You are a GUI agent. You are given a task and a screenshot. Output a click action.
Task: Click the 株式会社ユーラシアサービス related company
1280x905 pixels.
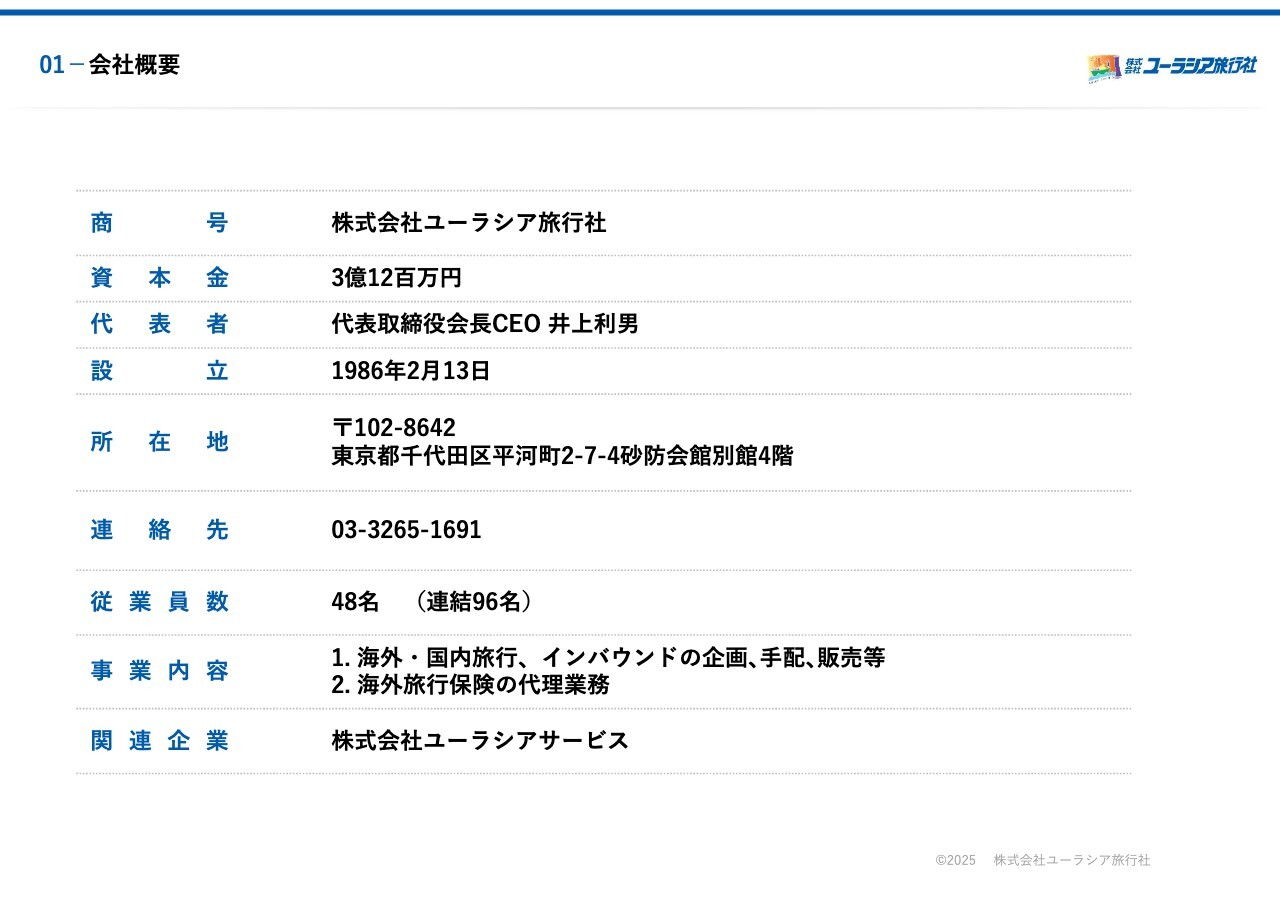pyautogui.click(x=480, y=741)
